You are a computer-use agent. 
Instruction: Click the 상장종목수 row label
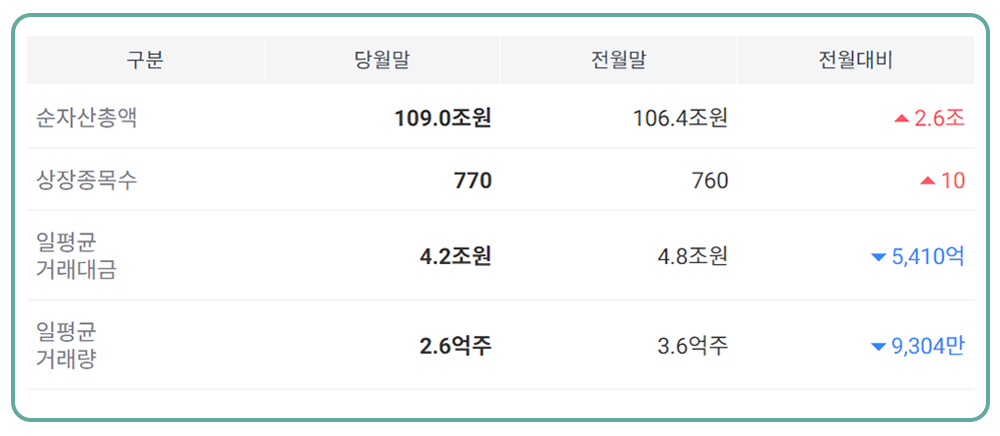pos(87,181)
